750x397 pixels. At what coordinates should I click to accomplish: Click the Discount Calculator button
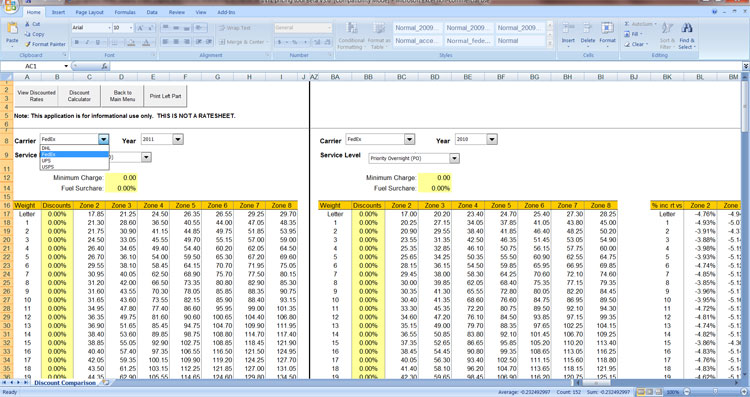point(79,96)
